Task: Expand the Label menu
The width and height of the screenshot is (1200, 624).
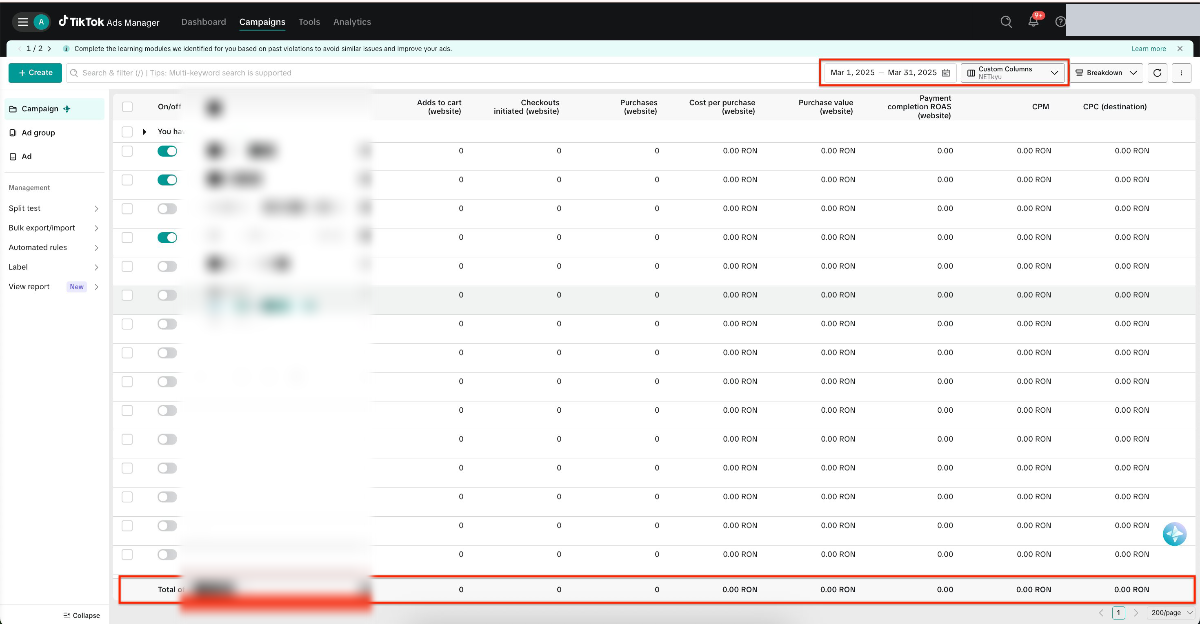Action: pyautogui.click(x=54, y=267)
